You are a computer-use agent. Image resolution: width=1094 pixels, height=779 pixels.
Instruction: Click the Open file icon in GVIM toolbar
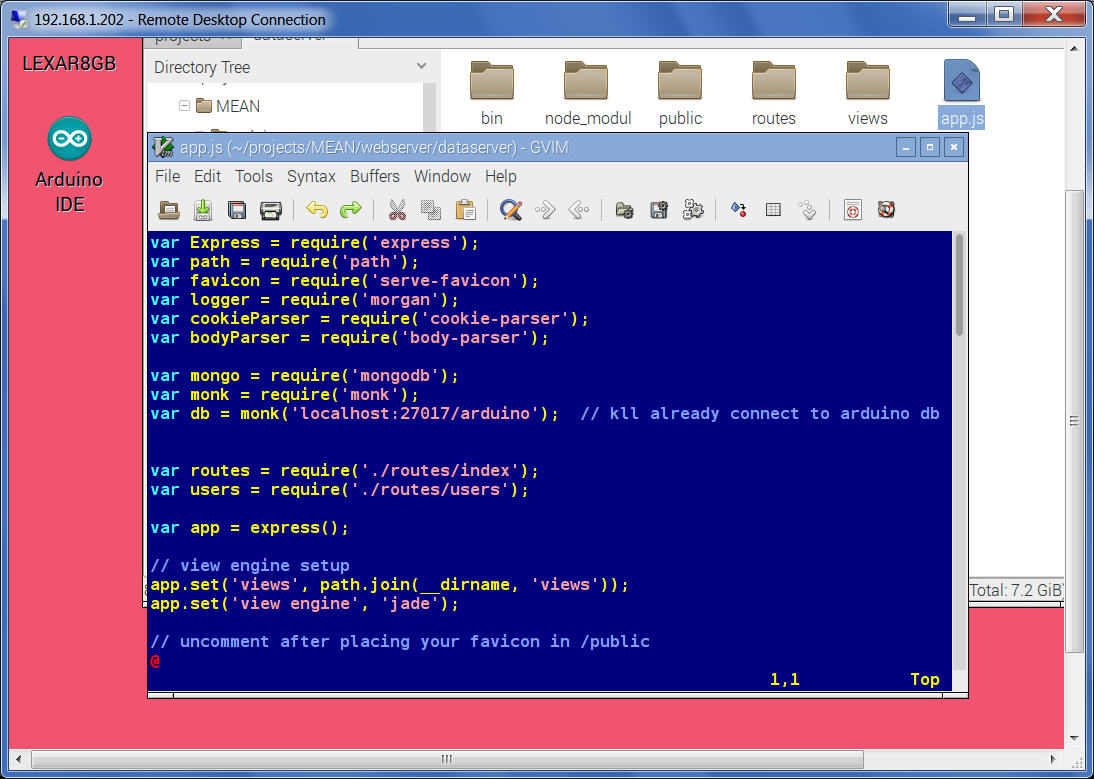(x=170, y=210)
